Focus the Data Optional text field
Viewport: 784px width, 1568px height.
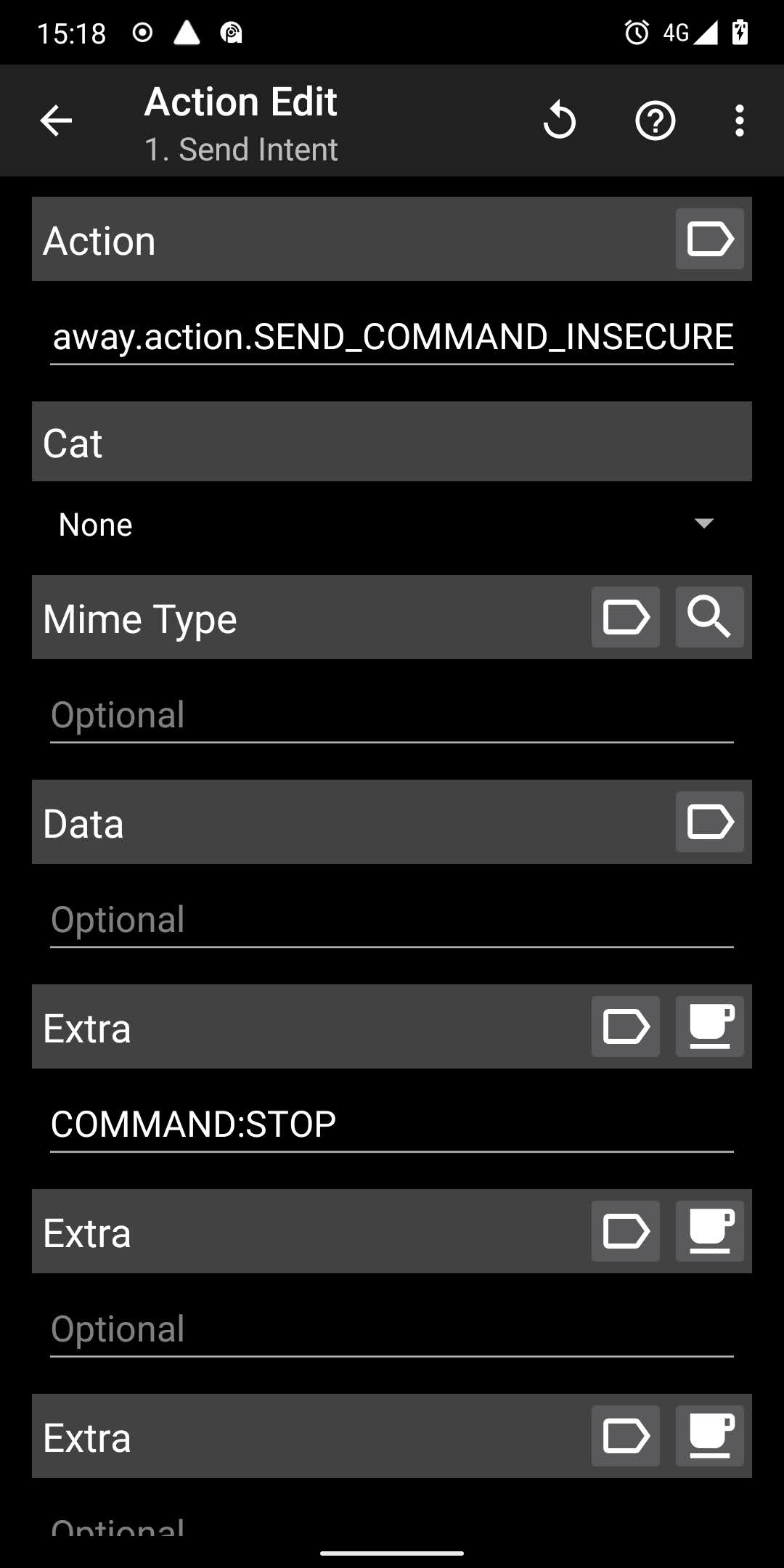(x=392, y=920)
